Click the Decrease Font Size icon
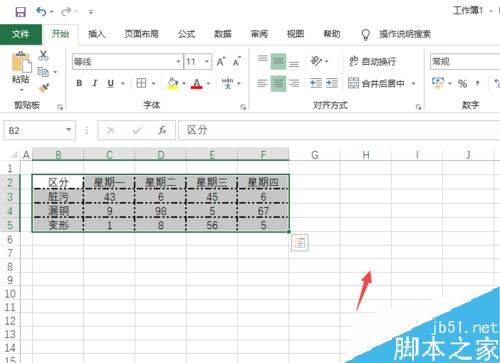 [x=237, y=62]
